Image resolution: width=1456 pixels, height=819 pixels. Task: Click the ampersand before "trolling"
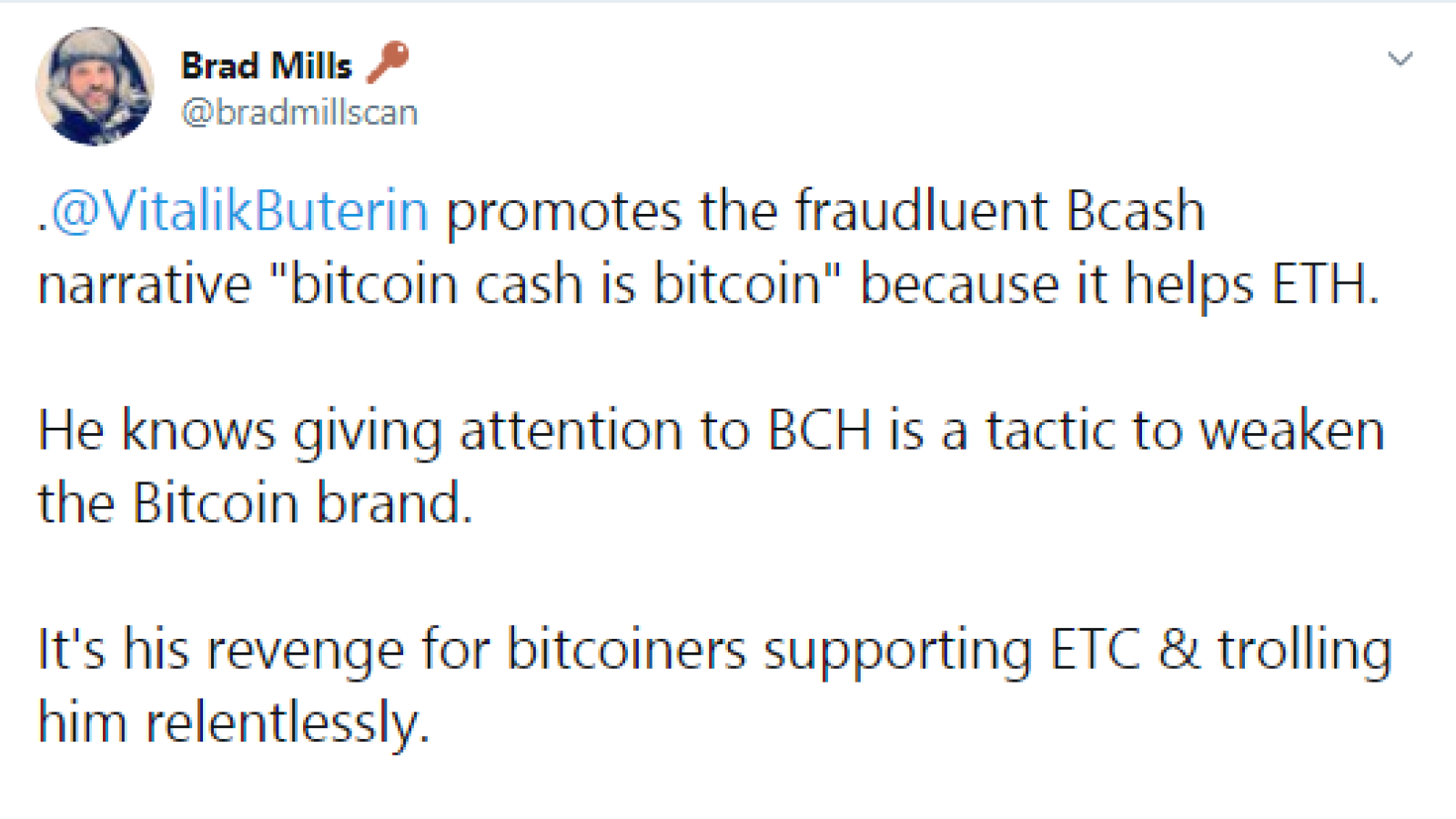pos(1178,651)
